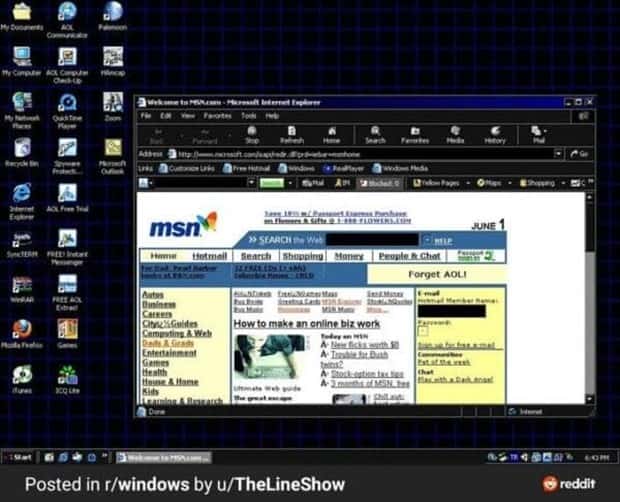
Task: Click the Start button on taskbar
Action: click(20, 457)
